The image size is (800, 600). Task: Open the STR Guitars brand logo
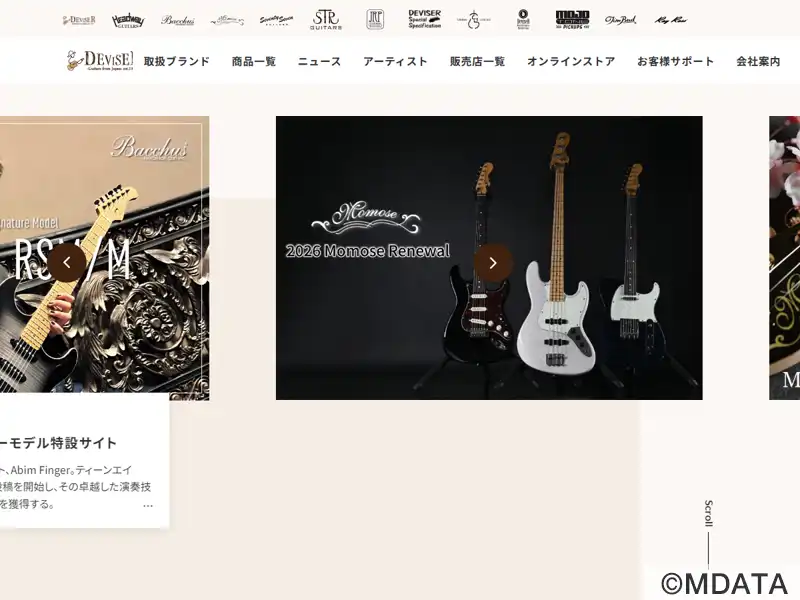[326, 20]
